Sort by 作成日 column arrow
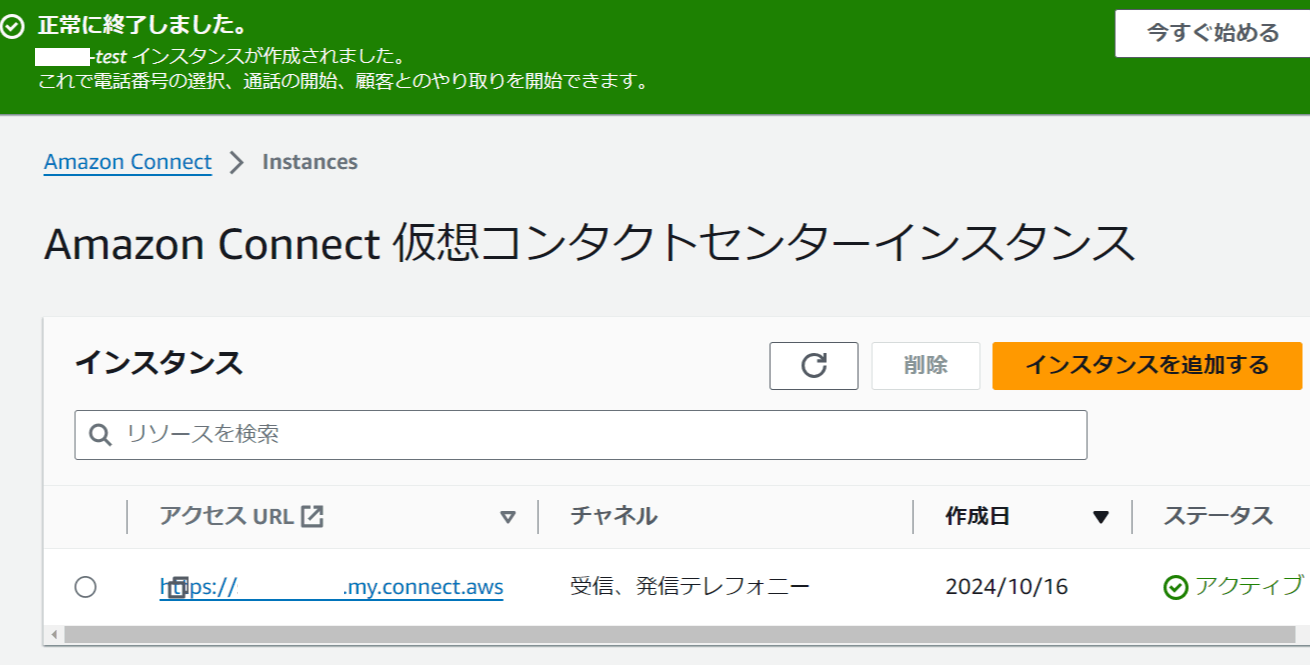The image size is (1310, 665). 1101,517
